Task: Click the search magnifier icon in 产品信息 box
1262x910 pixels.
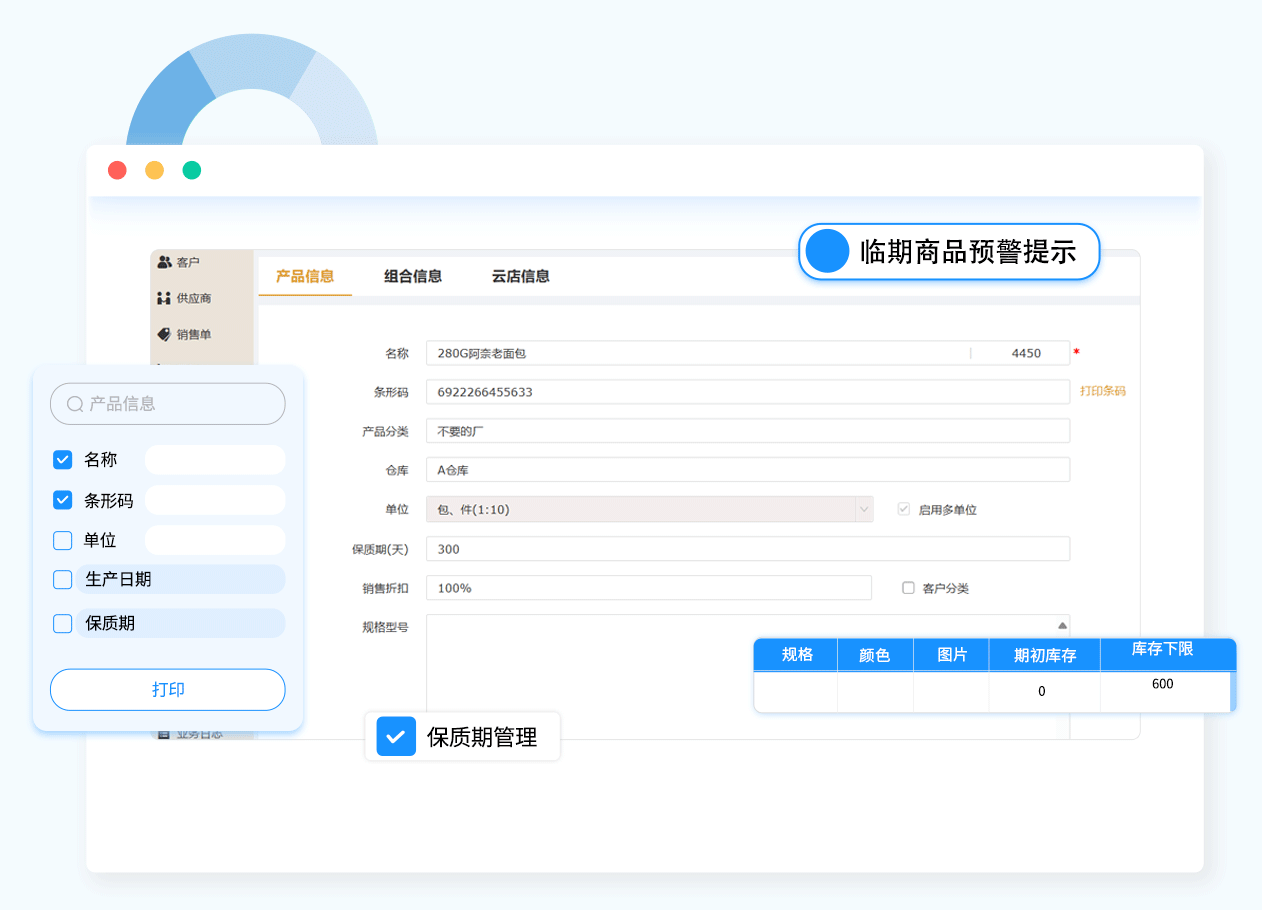Action: coord(75,404)
